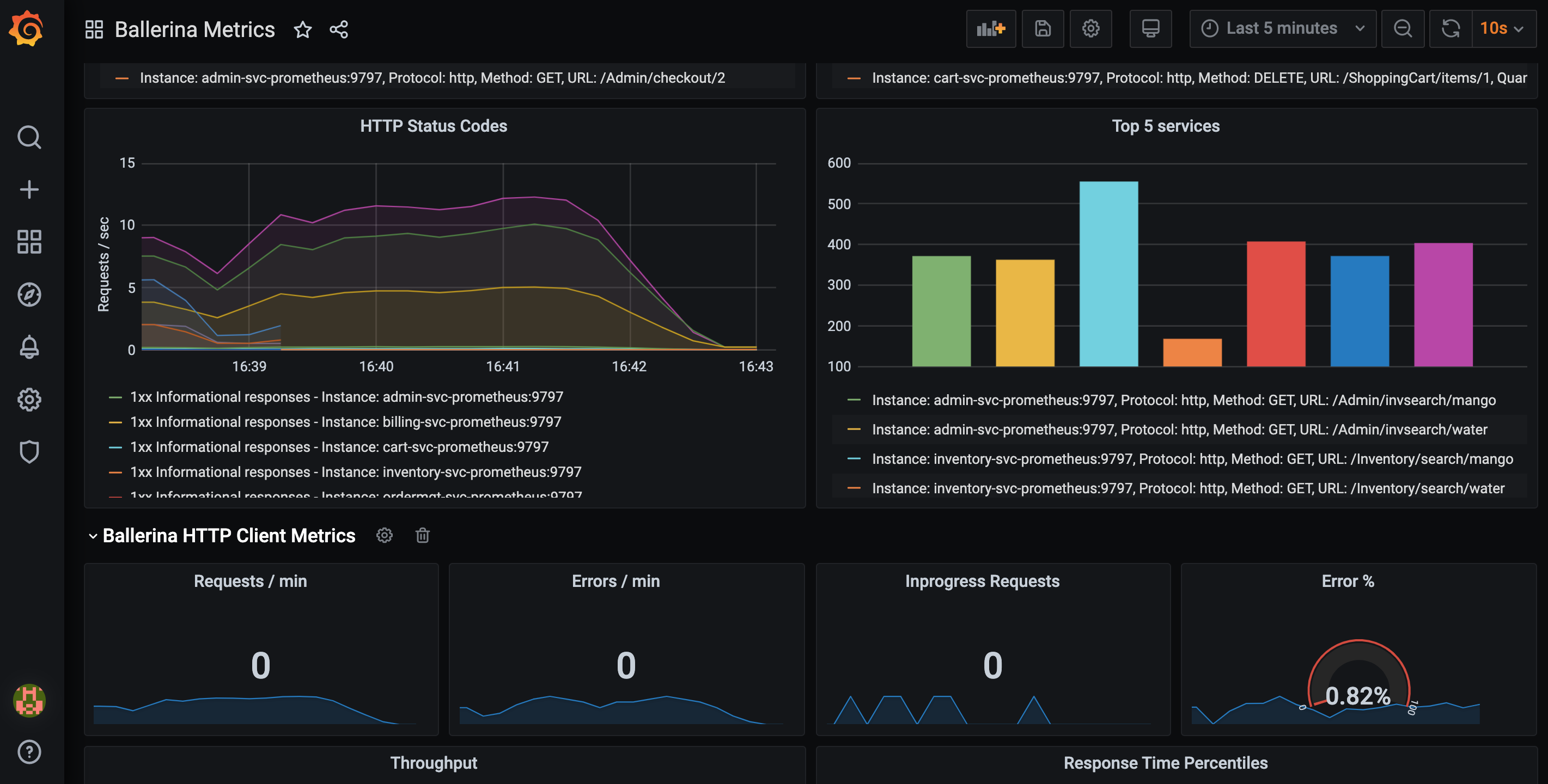Viewport: 1548px width, 784px height.
Task: Change color of billing-svc 1xx yellow legend line
Action: tap(115, 423)
